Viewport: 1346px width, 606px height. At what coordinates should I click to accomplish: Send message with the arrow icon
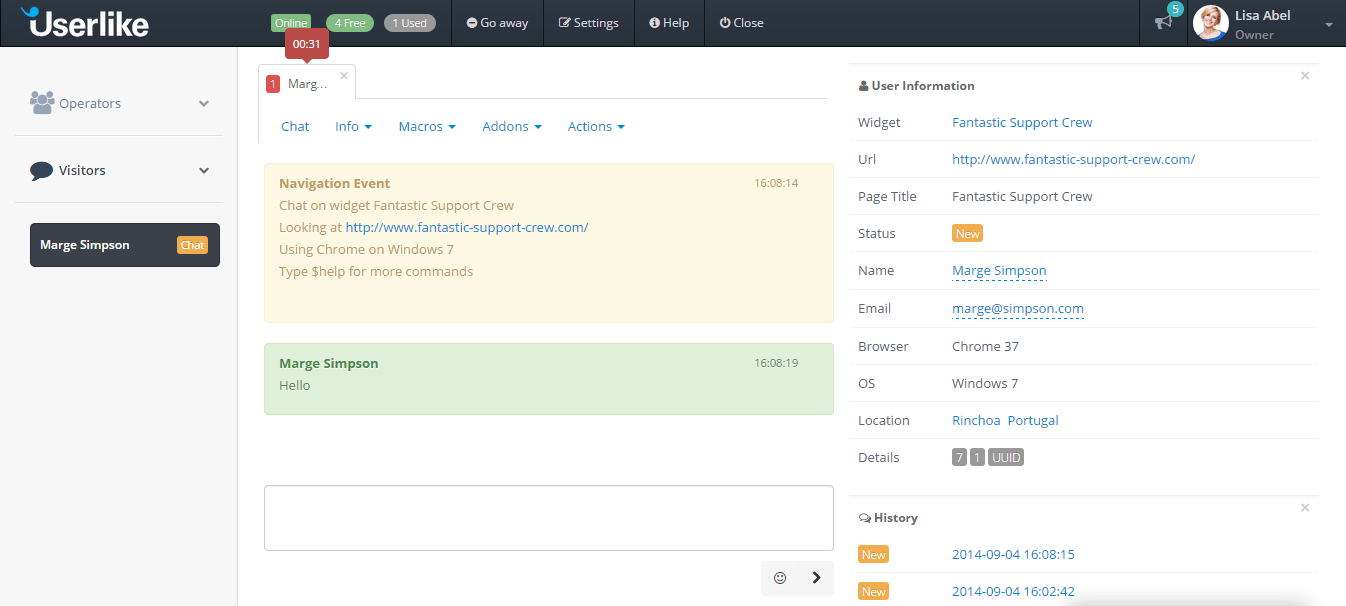(x=816, y=577)
